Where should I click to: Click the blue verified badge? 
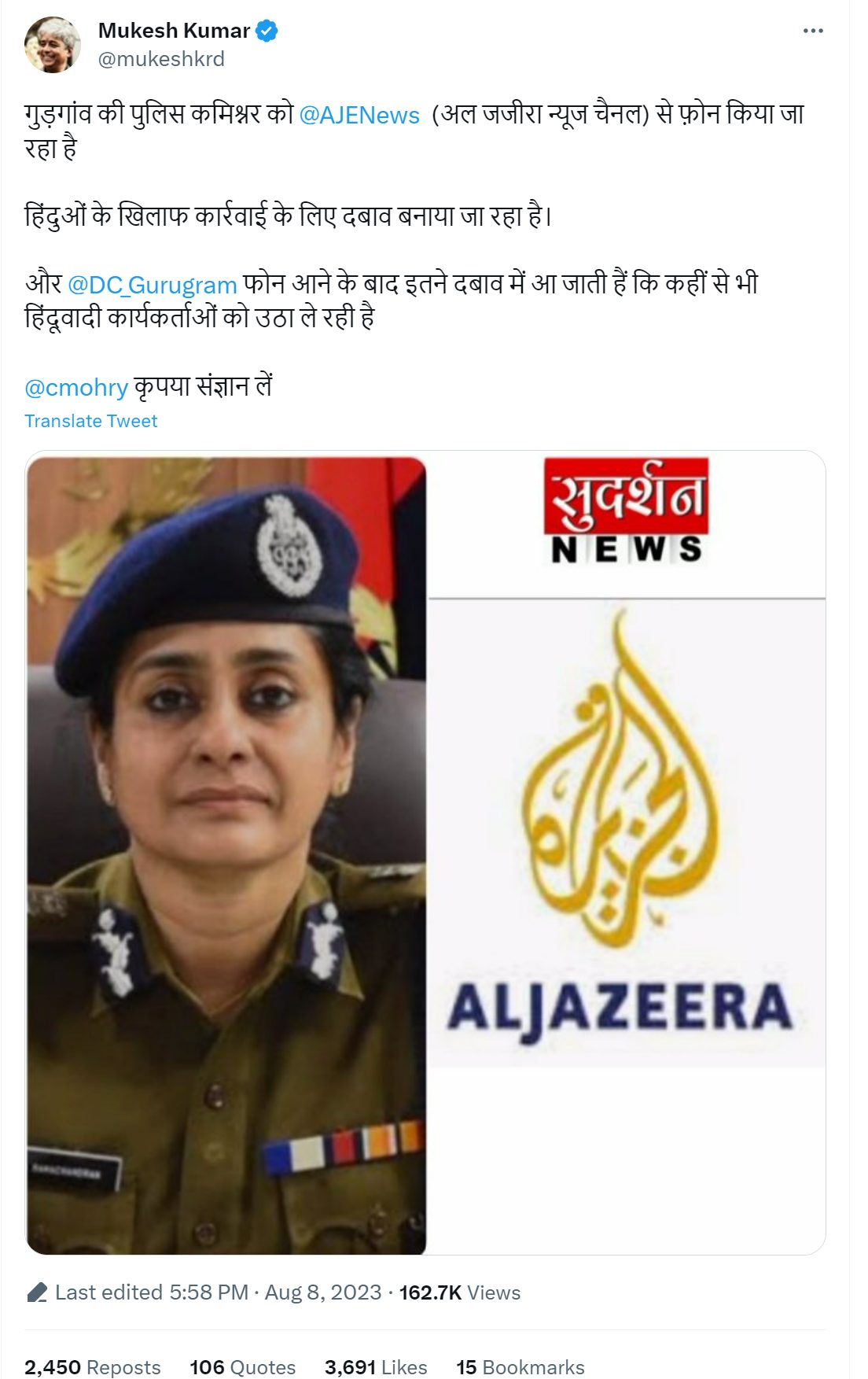pos(267,31)
